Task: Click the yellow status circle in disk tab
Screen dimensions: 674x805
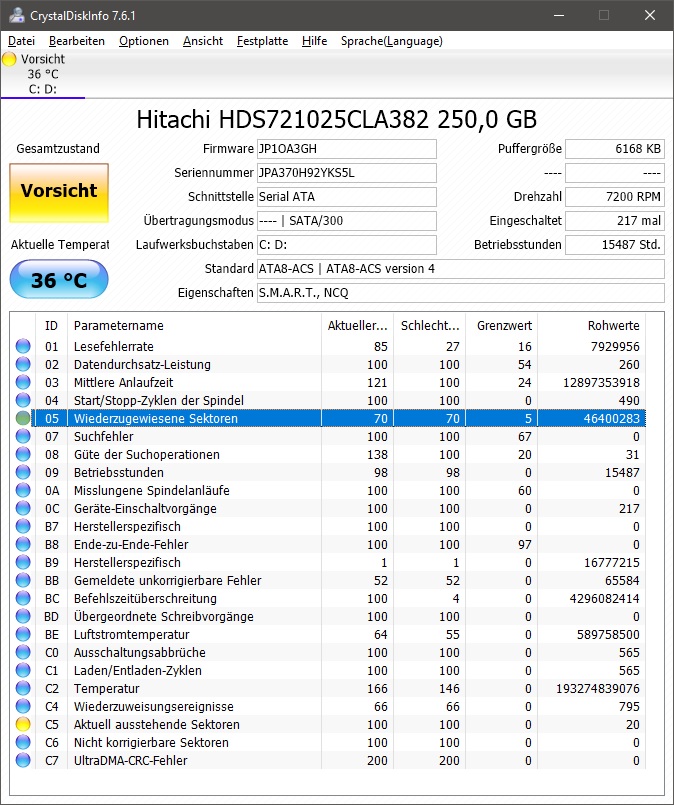Action: point(9,59)
